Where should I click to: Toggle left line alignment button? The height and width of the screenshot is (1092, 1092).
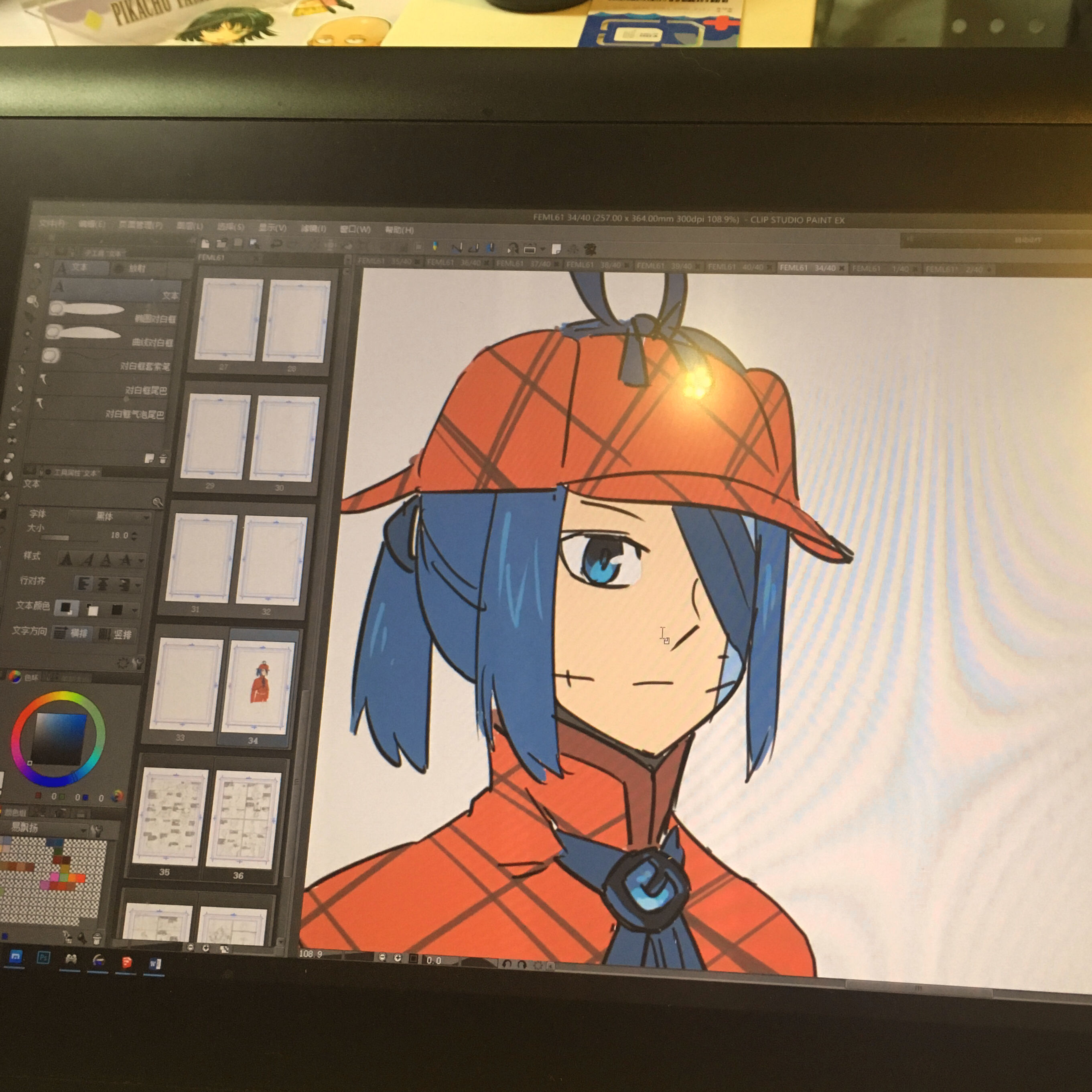(x=84, y=583)
